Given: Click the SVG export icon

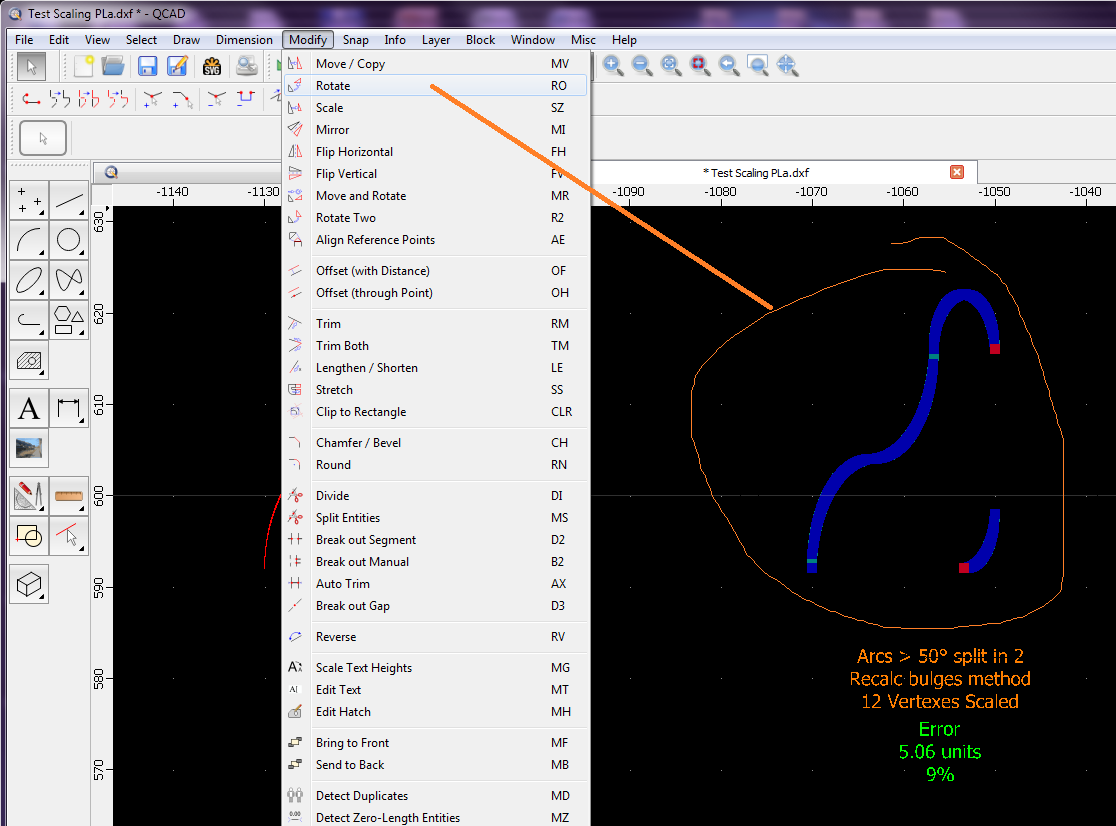Looking at the screenshot, I should coord(212,66).
